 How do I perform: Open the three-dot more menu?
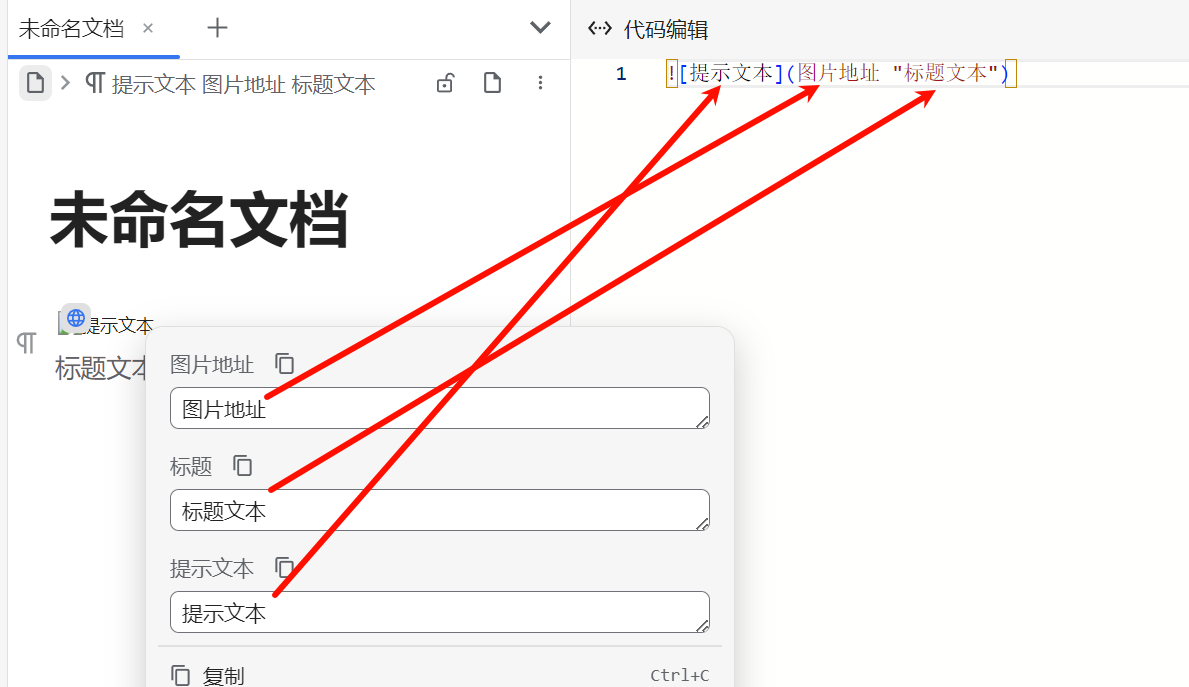540,83
